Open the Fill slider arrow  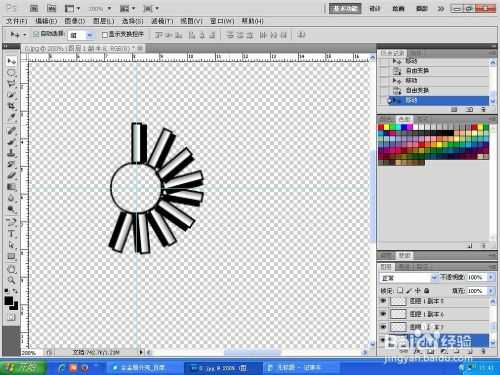pyautogui.click(x=491, y=291)
